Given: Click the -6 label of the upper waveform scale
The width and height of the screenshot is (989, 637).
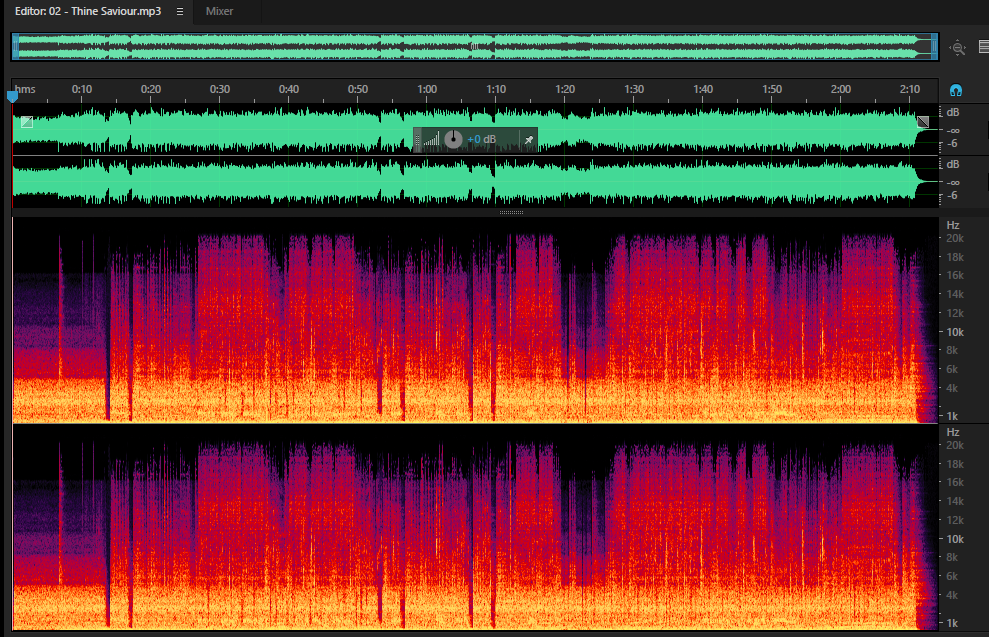Looking at the screenshot, I should click(952, 143).
